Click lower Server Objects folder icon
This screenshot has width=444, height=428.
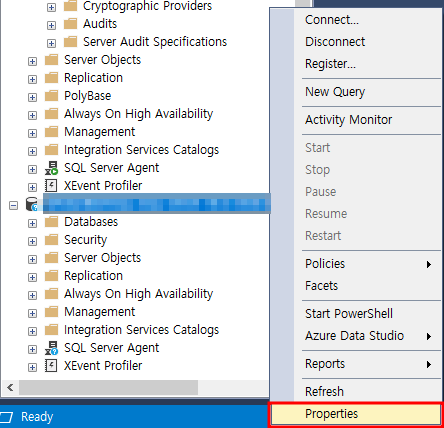click(x=51, y=257)
